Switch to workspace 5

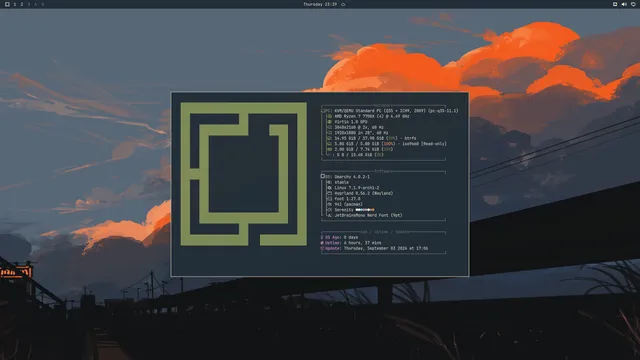[42, 4]
